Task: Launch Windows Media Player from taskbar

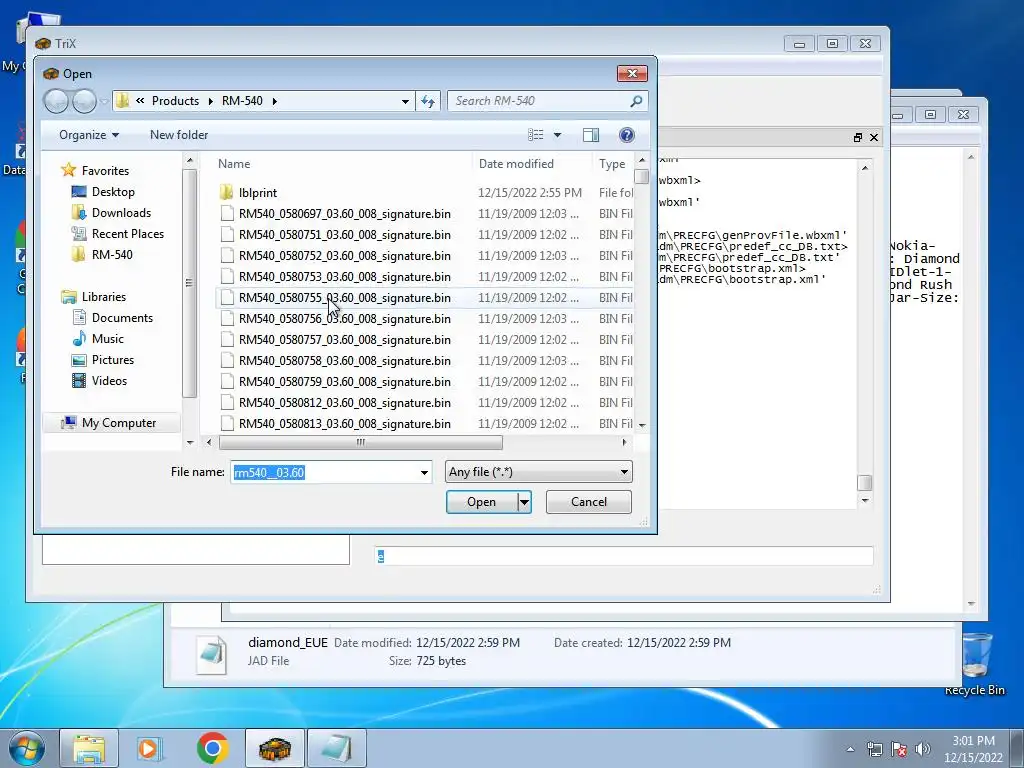Action: (x=150, y=748)
